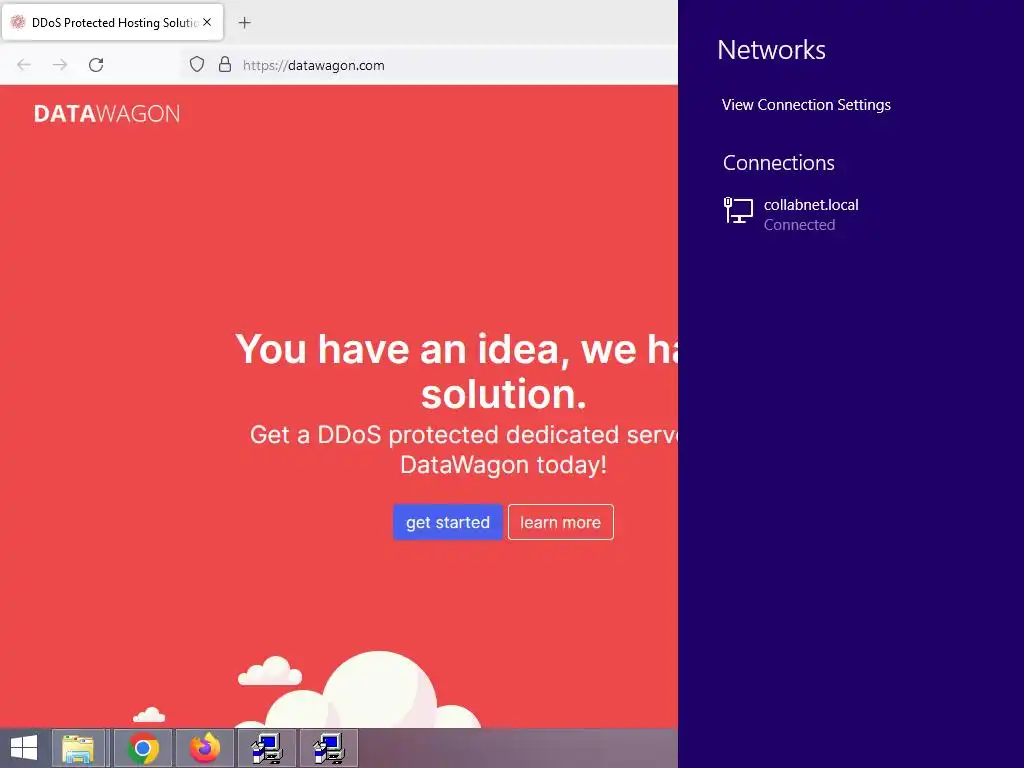Click the browser forward arrow
This screenshot has width=1024, height=768.
60,65
